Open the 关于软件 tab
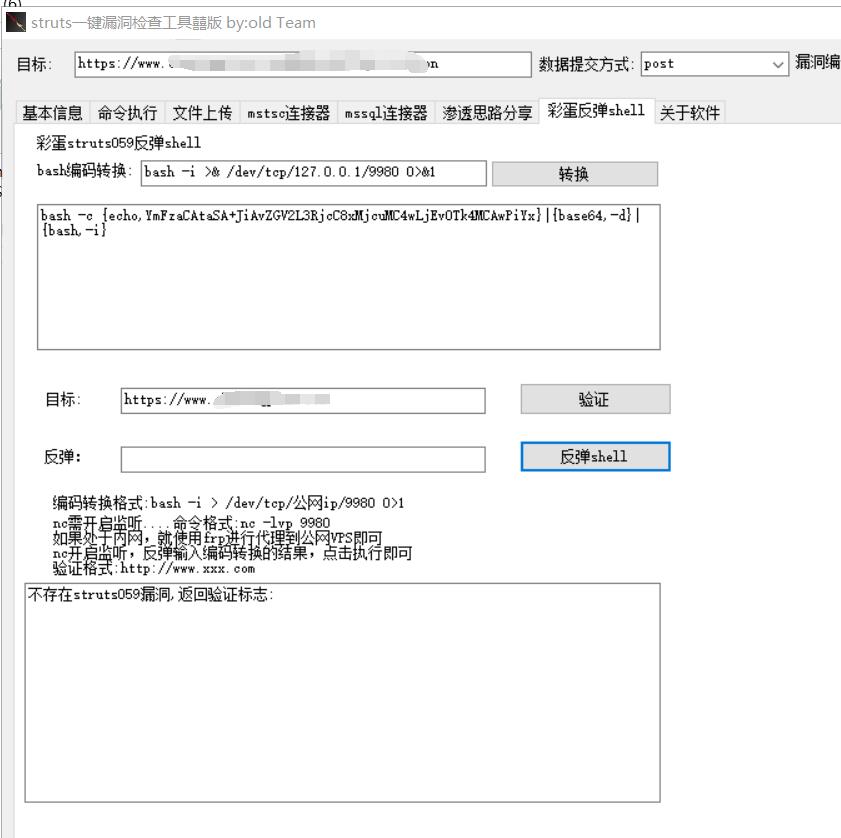841x838 pixels. (x=690, y=113)
